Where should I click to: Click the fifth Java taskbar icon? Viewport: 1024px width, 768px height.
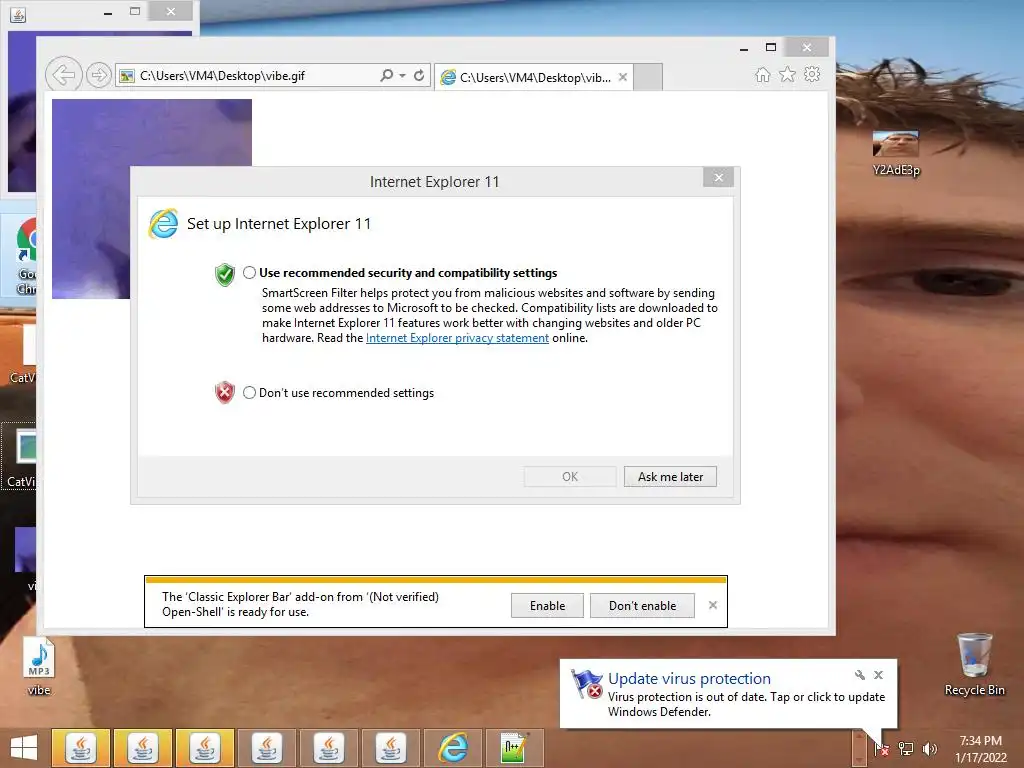[328, 748]
